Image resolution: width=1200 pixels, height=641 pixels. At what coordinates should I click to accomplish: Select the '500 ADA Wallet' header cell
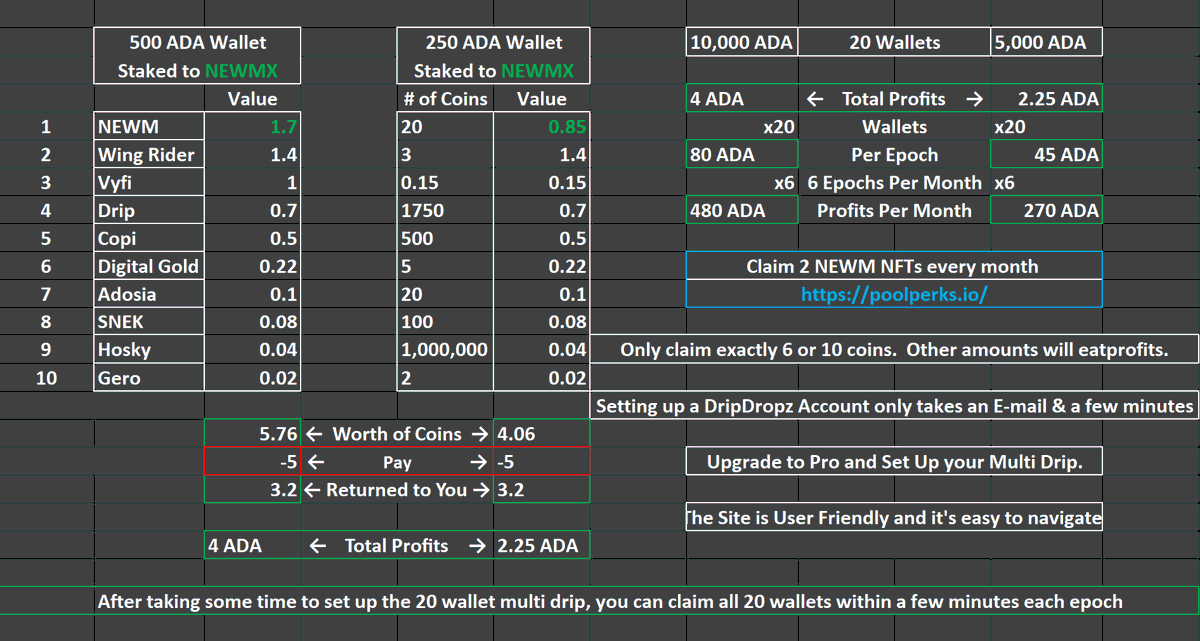[x=198, y=43]
